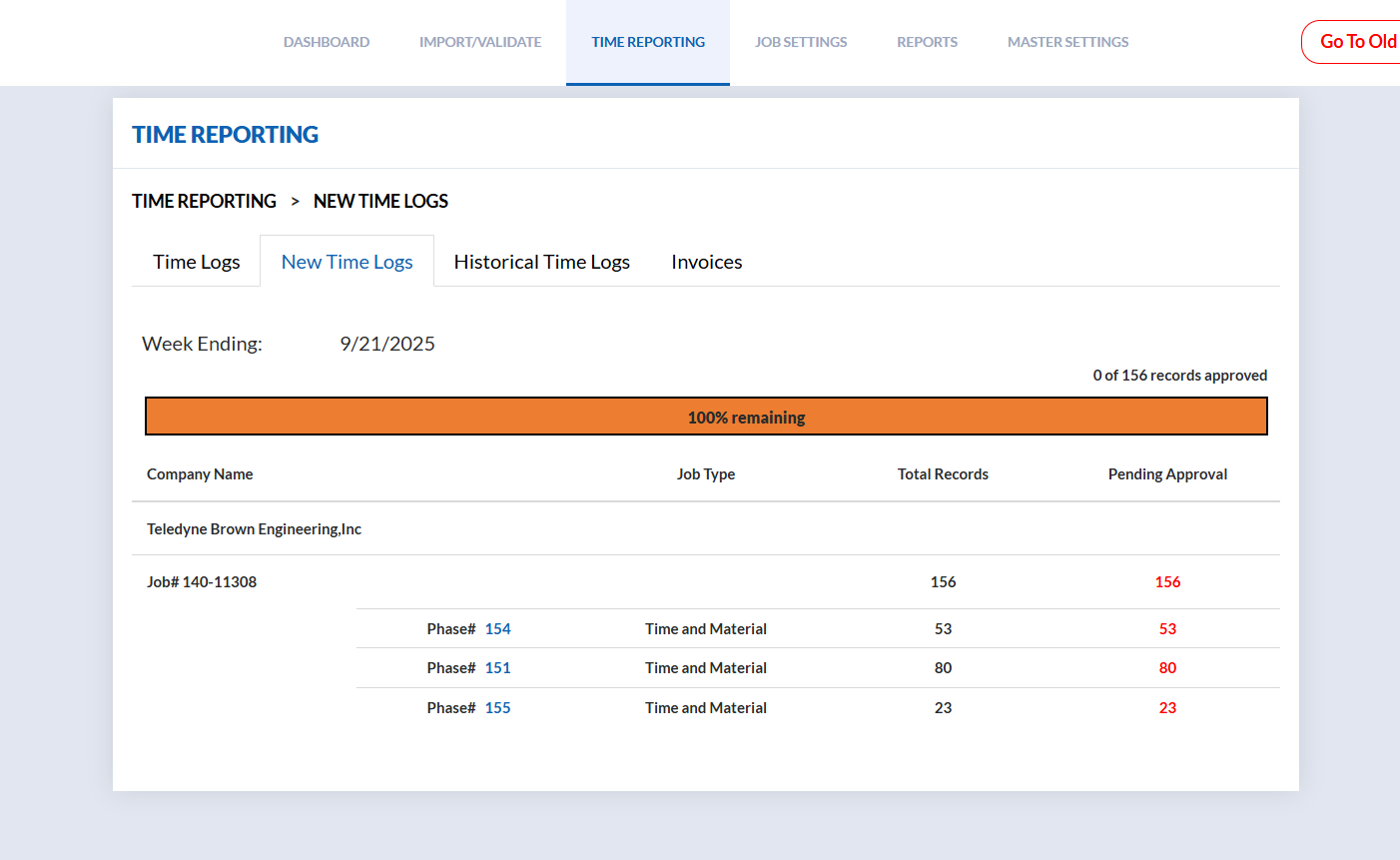Click pending approval count 53
The image size is (1400, 860).
click(1167, 629)
